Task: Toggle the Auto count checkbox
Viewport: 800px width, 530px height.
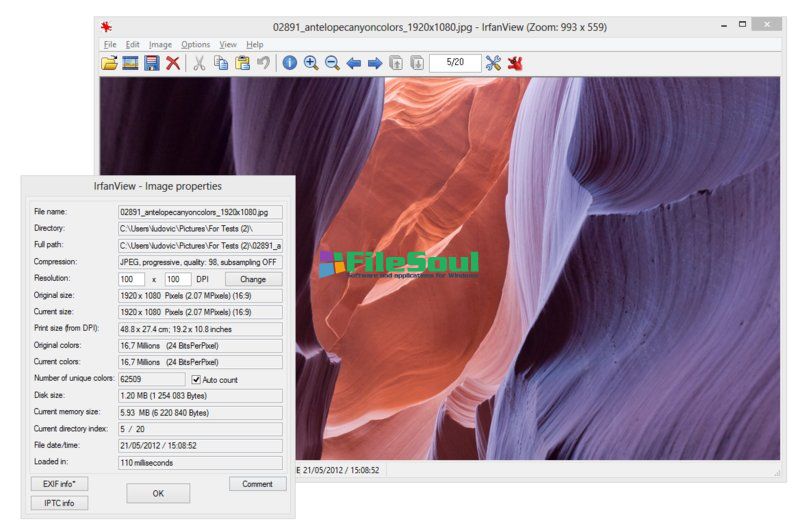Action: 196,380
